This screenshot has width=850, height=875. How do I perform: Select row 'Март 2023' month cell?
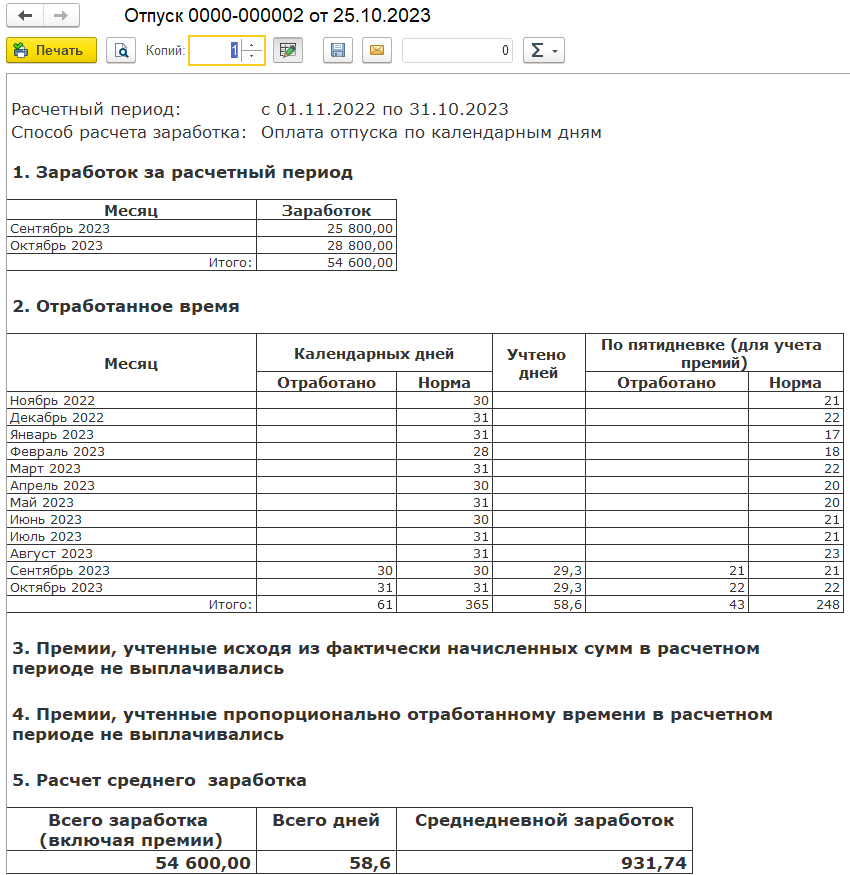pos(132,468)
